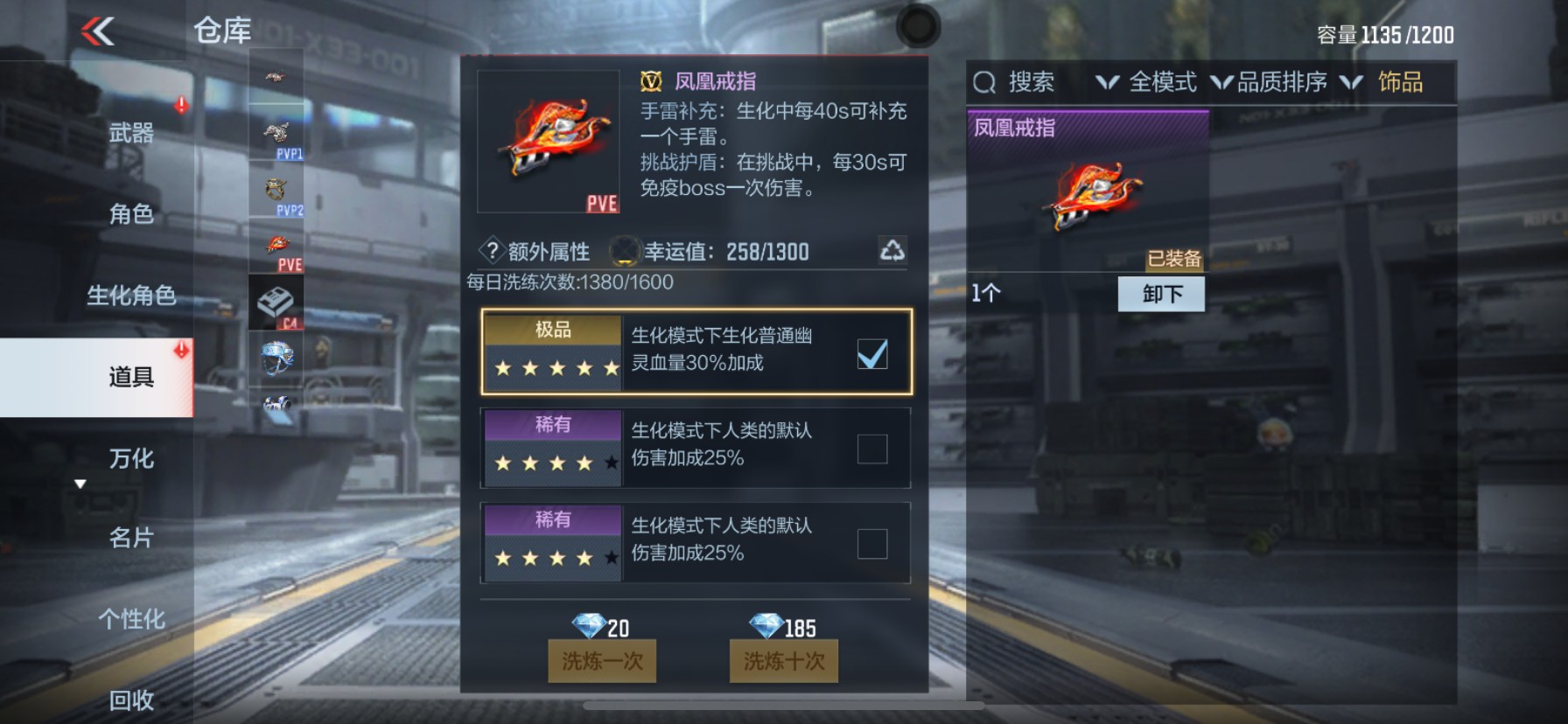Screen dimensions: 1568x724
Task: Expand the 品质排序 dropdown
Action: pos(1270,82)
